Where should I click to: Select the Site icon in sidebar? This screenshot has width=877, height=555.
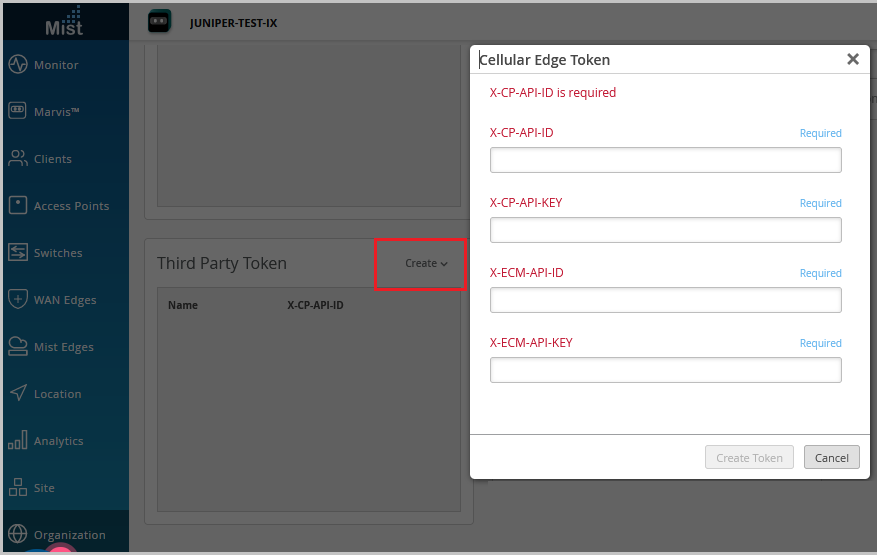click(17, 488)
